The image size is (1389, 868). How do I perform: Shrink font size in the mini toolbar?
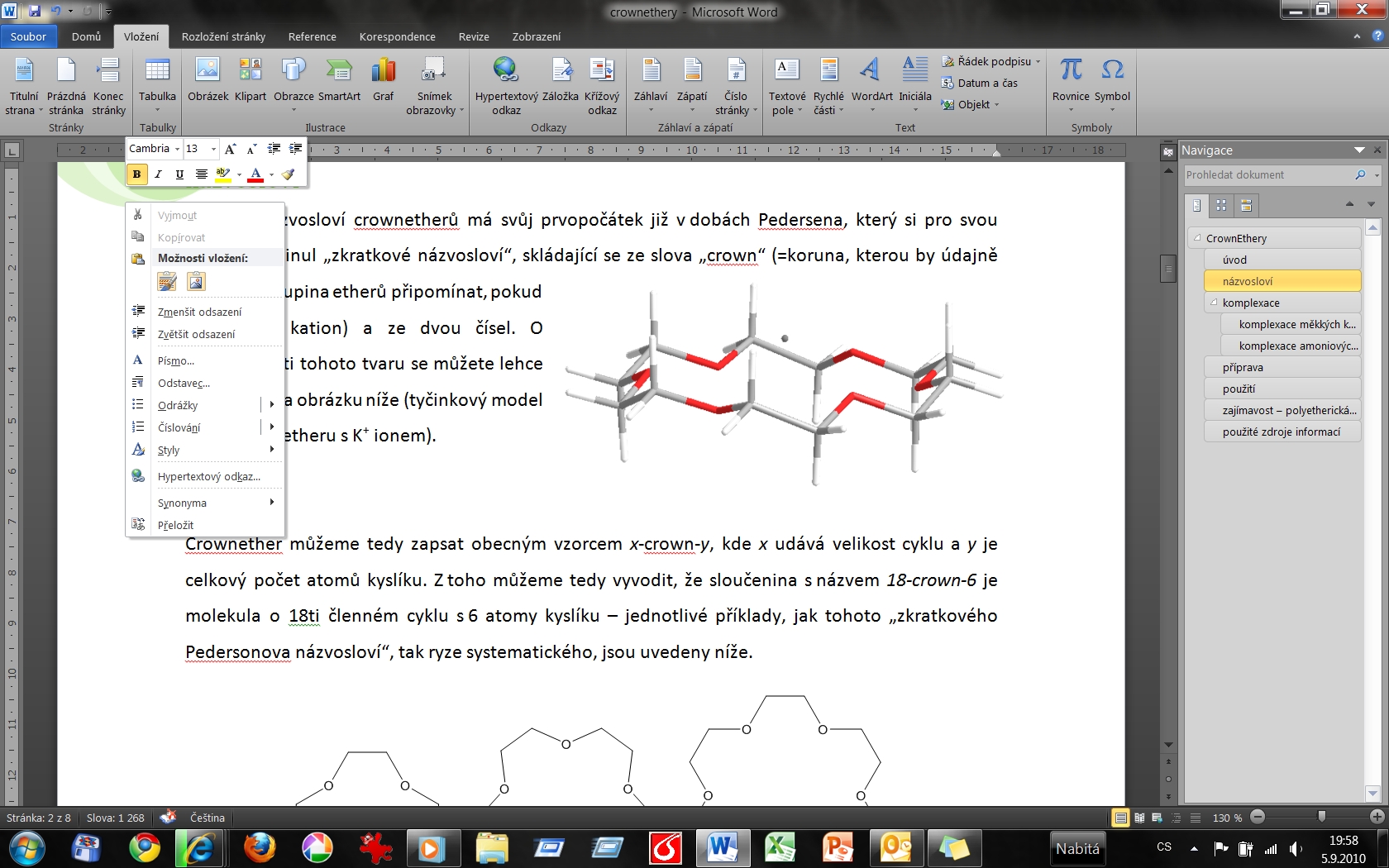(x=252, y=149)
